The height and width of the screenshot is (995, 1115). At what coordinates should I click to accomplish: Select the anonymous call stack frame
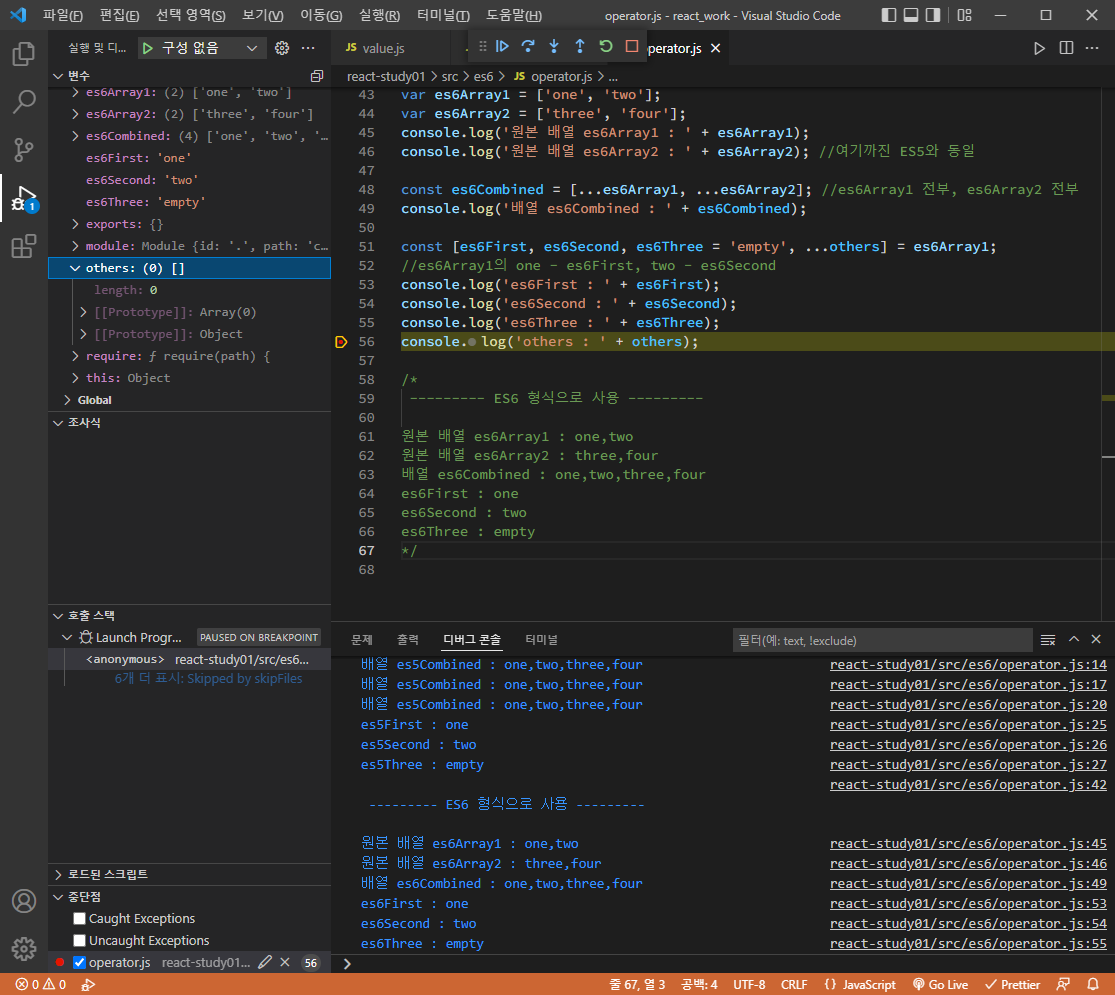[190, 659]
